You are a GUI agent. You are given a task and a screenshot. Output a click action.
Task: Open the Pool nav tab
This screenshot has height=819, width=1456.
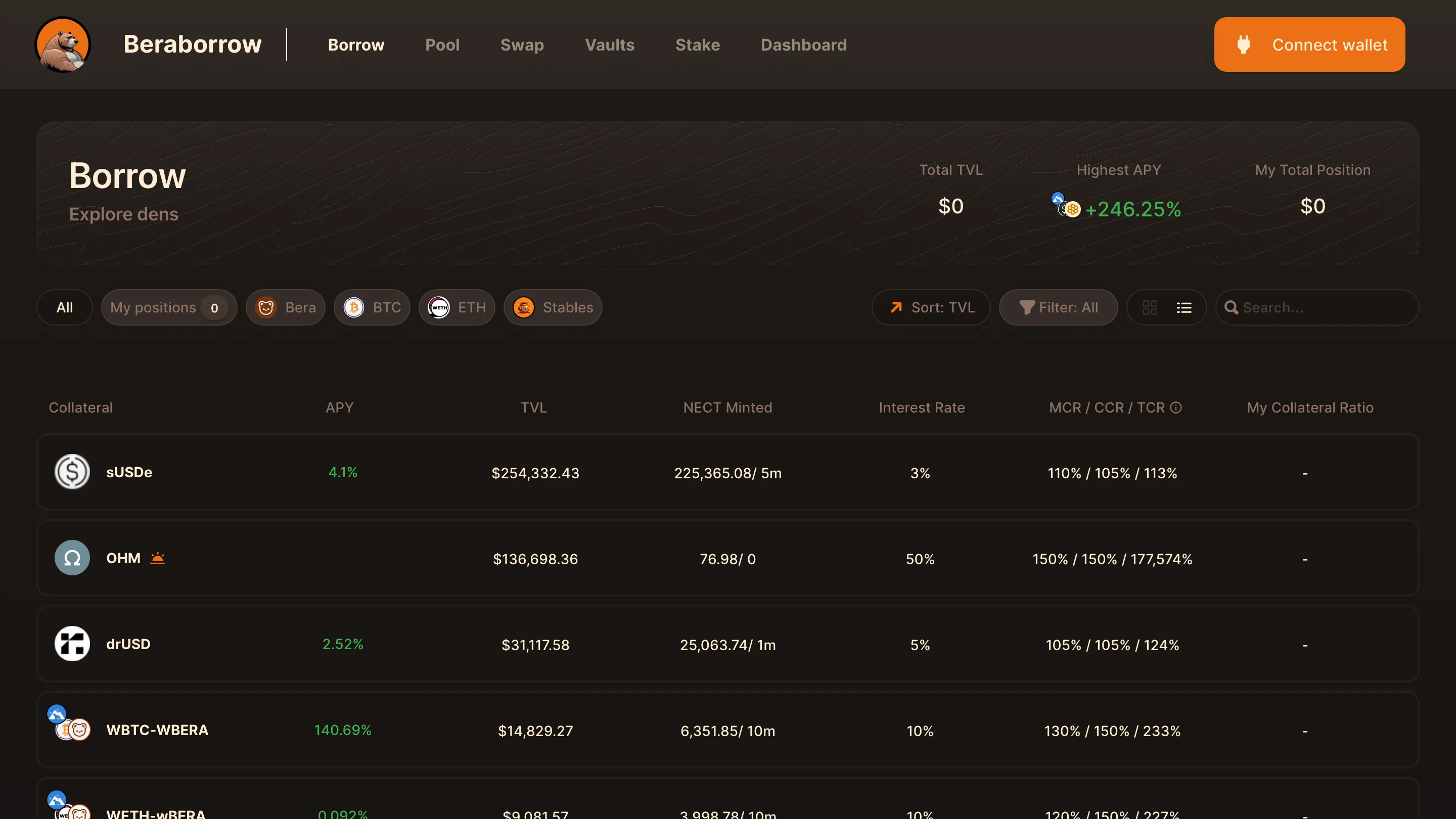442,44
